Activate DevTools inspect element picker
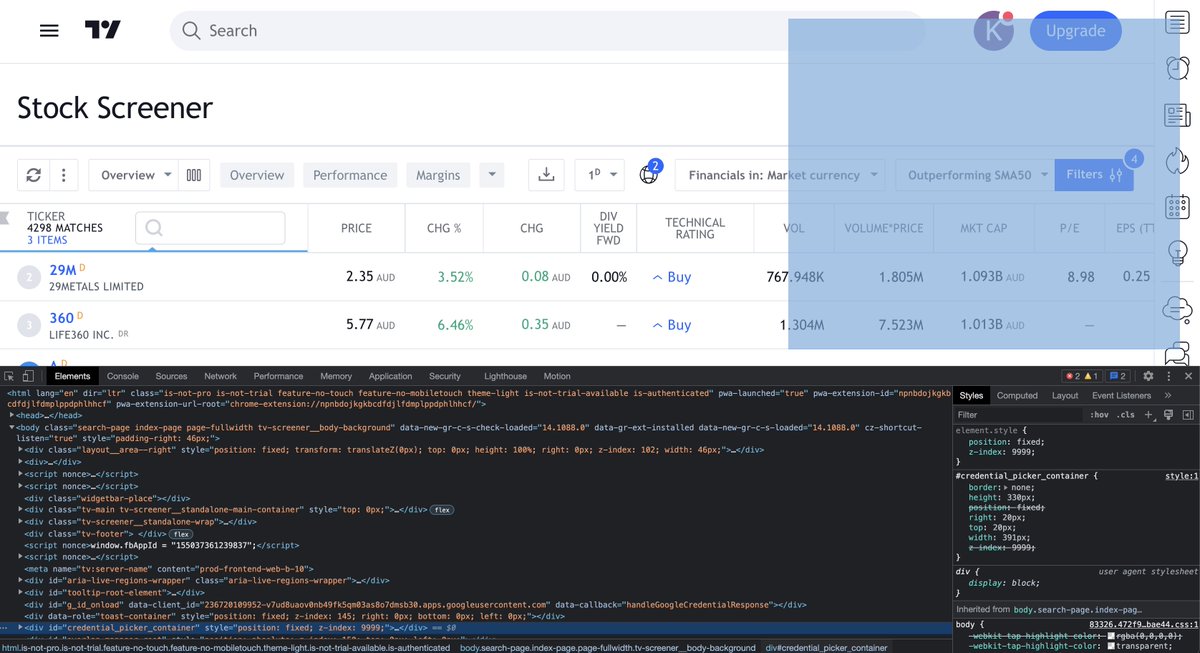 point(9,376)
